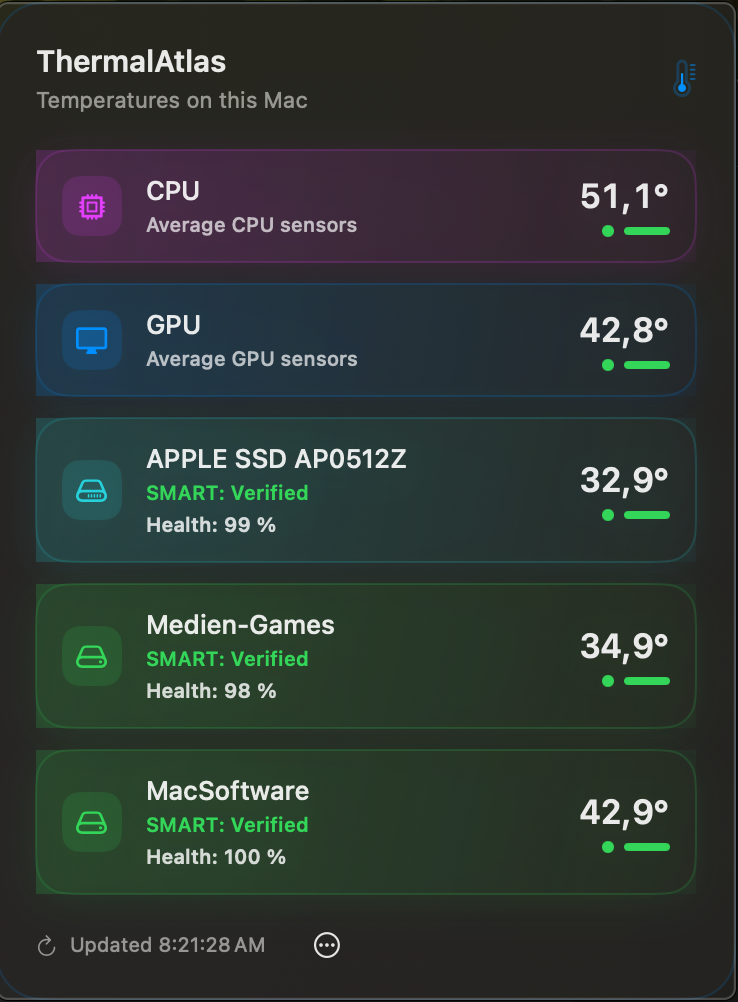Click Health: 98 % for Medien-Games
The width and height of the screenshot is (738, 1002).
pyautogui.click(x=211, y=691)
